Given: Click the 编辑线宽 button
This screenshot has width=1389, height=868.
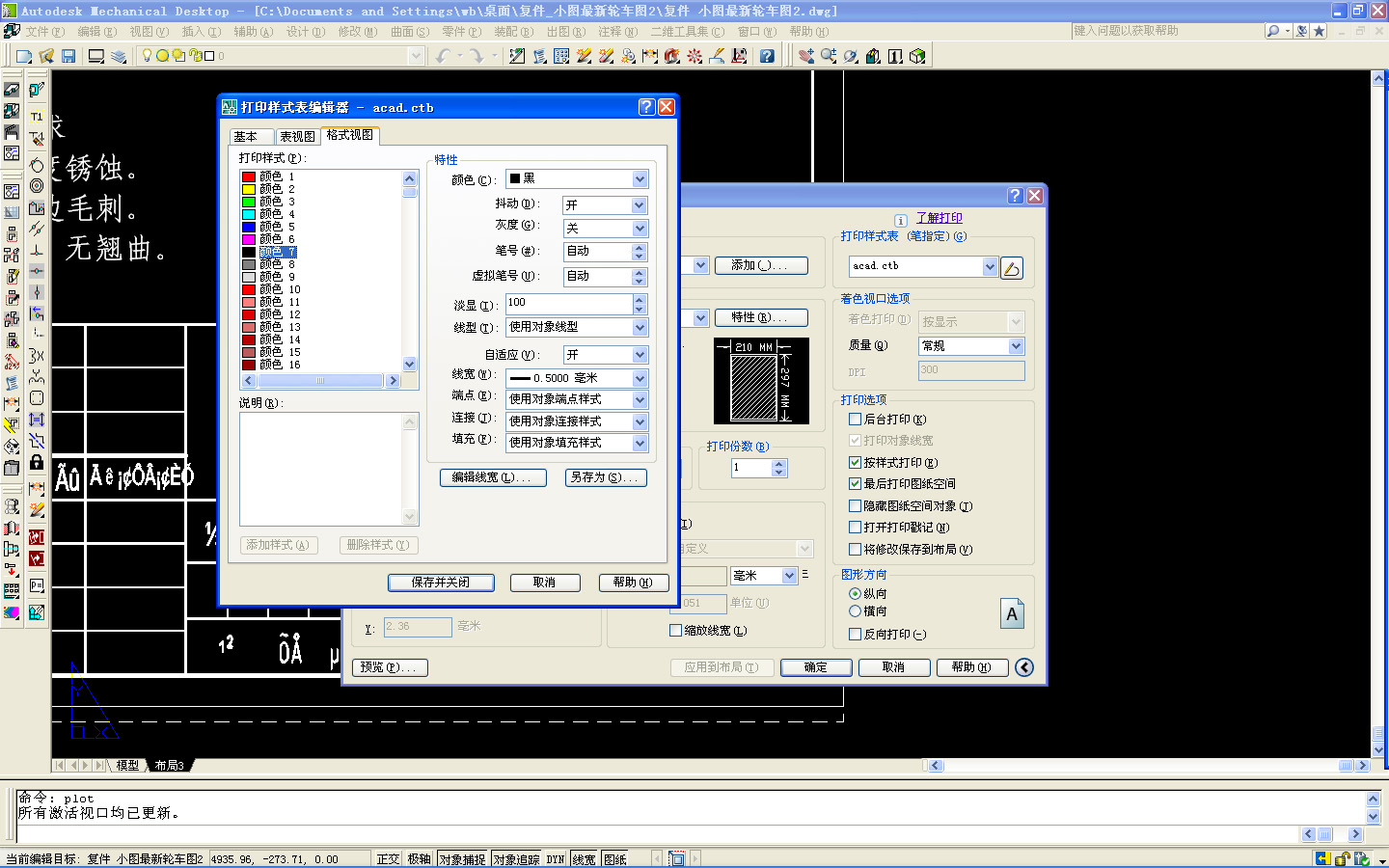Looking at the screenshot, I should pos(493,477).
